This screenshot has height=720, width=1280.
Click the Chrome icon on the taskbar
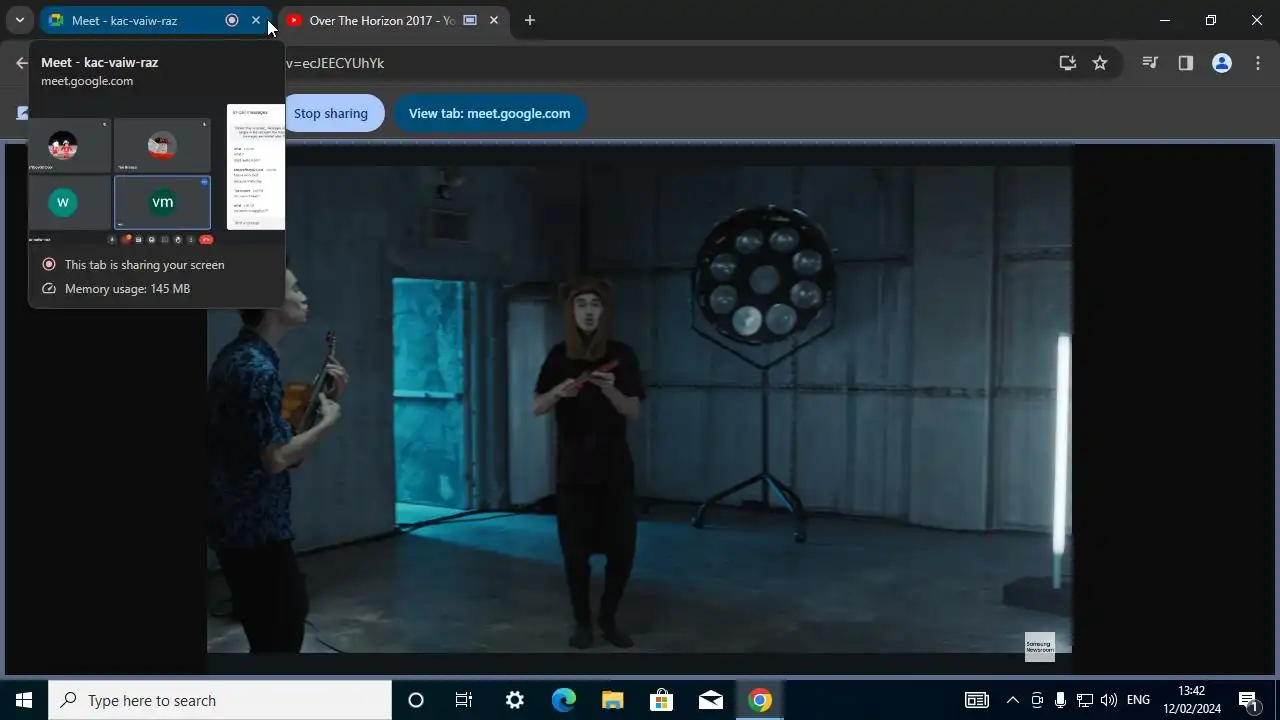click(760, 700)
